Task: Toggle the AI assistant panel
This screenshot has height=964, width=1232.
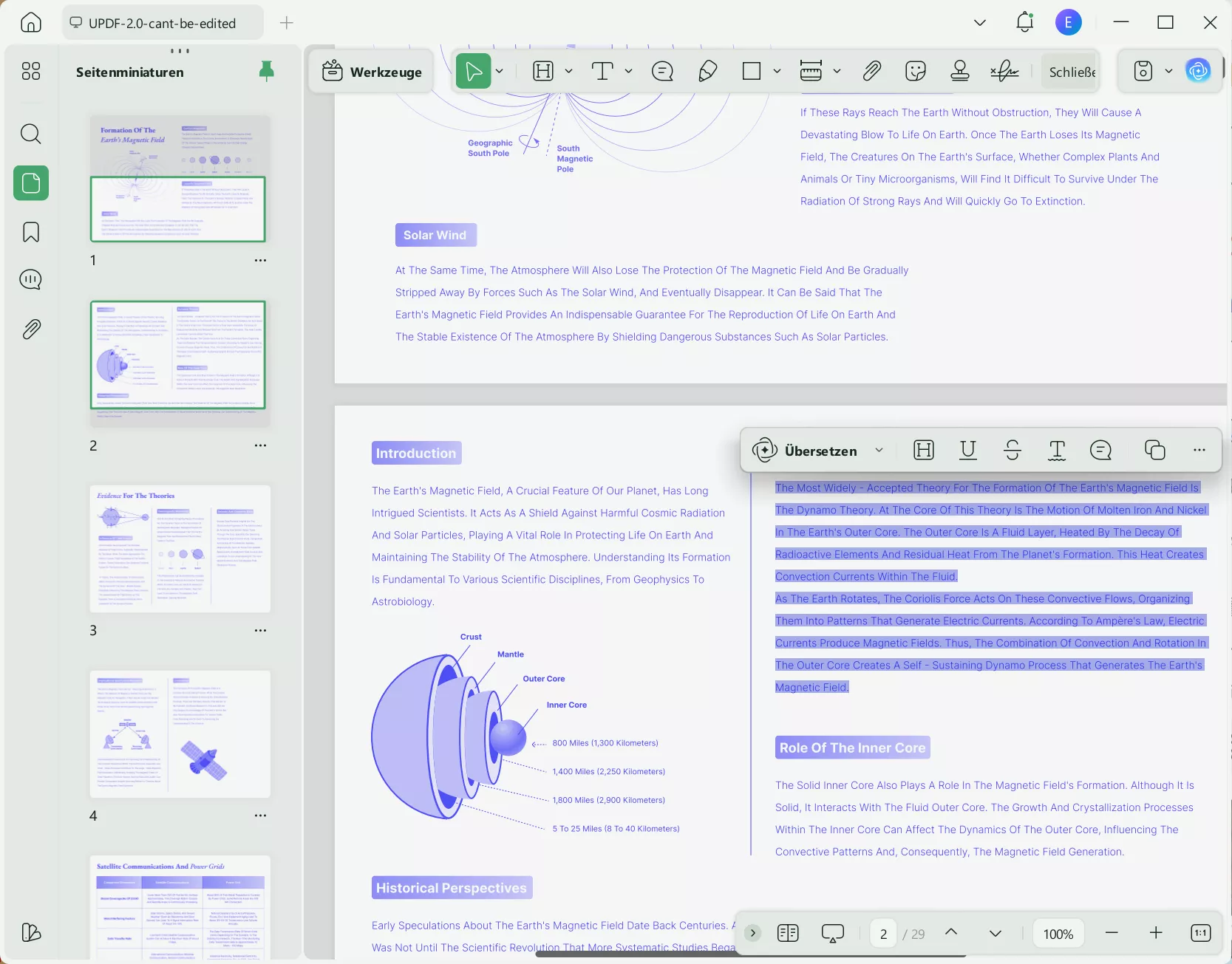Action: (x=1198, y=71)
